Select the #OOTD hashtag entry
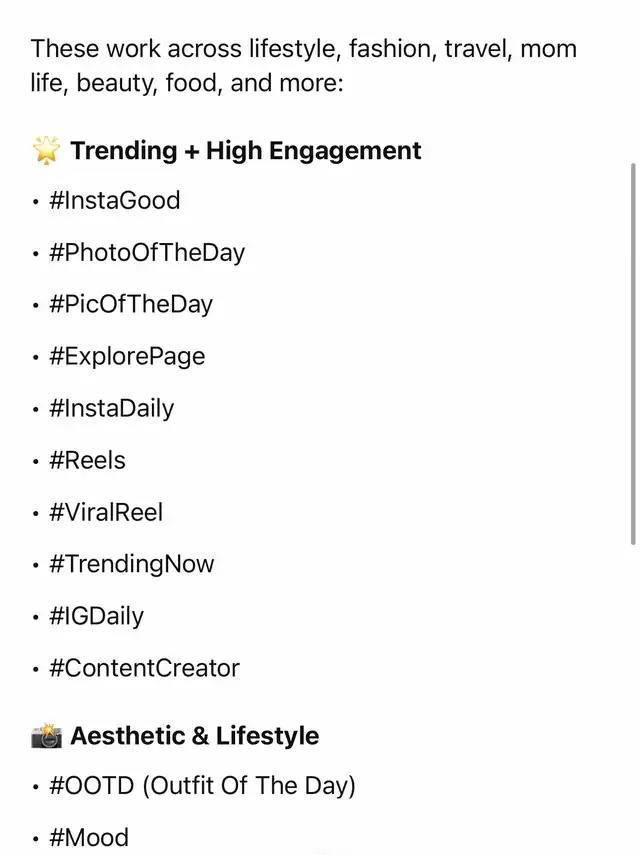Screen dimensions: 640x855 coord(202,786)
